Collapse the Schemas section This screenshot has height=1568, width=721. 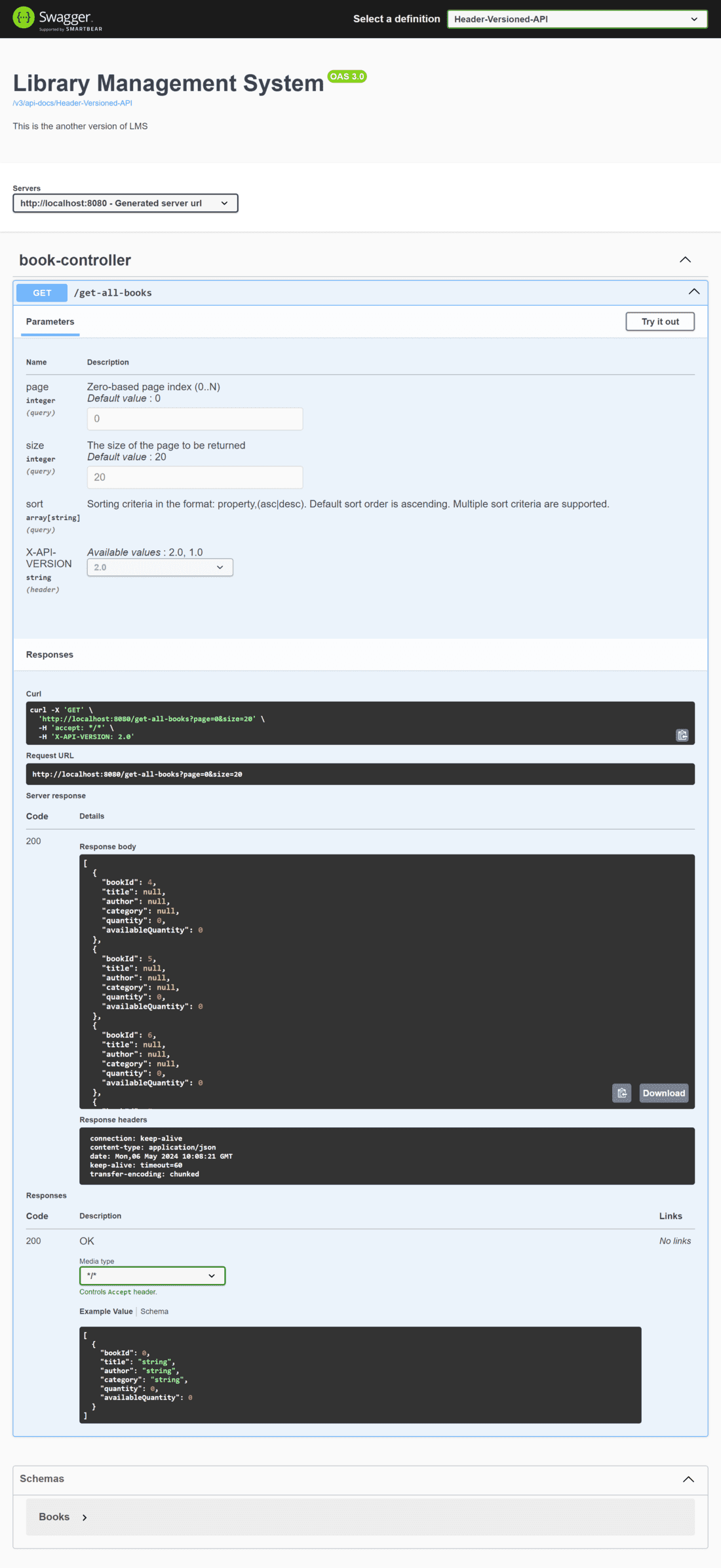[x=688, y=1479]
